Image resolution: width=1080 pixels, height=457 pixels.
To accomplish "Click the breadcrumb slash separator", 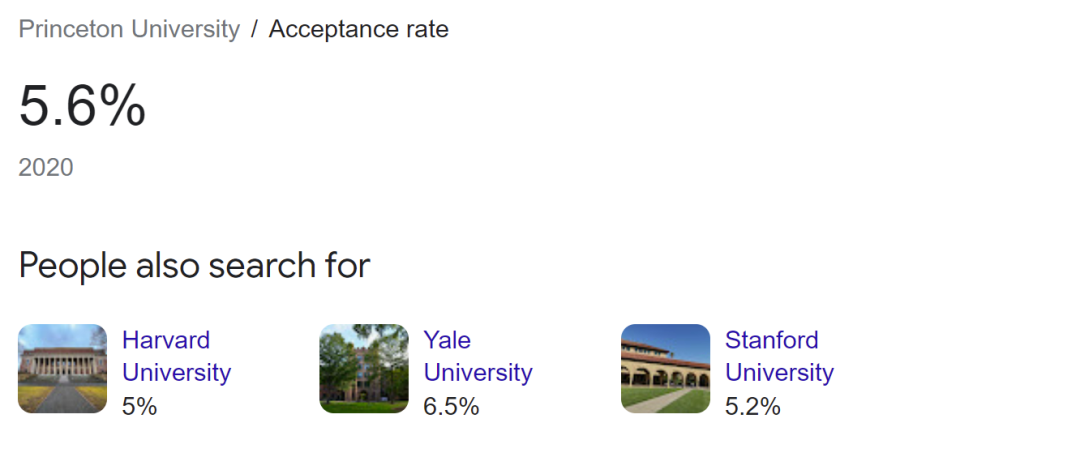I will pyautogui.click(x=254, y=29).
